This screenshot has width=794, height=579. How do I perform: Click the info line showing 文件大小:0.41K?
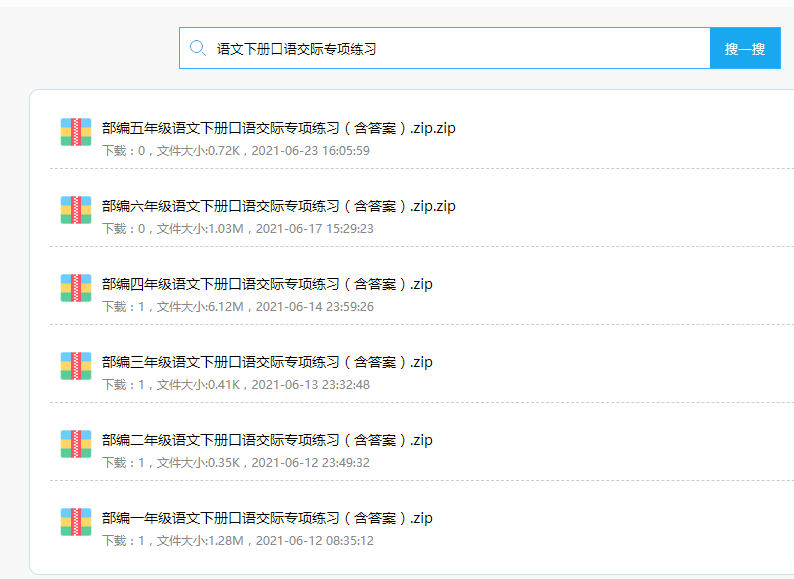point(236,385)
